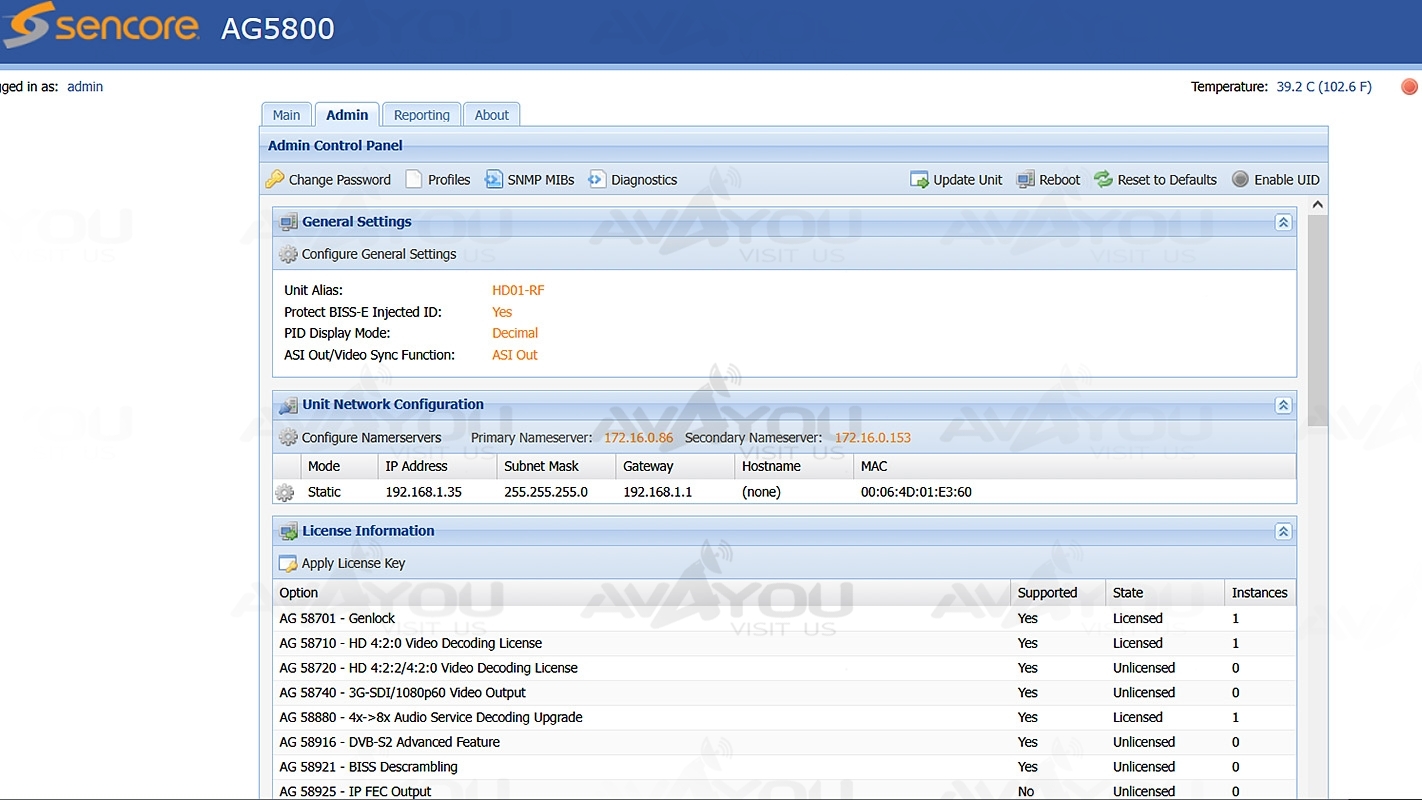
Task: Open Configure Nameservers
Action: point(370,437)
